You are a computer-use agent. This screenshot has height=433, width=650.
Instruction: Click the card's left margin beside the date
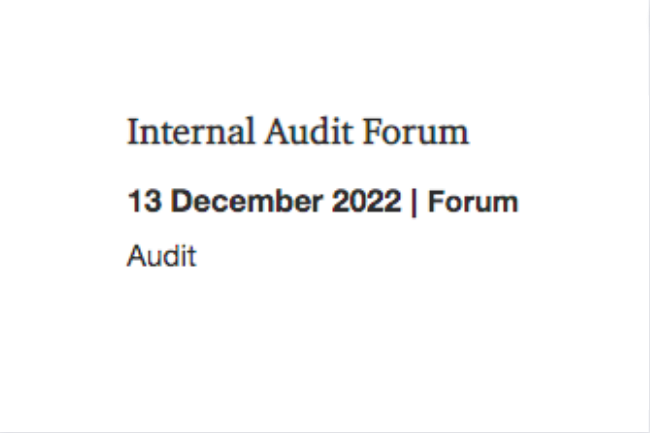tap(60, 202)
